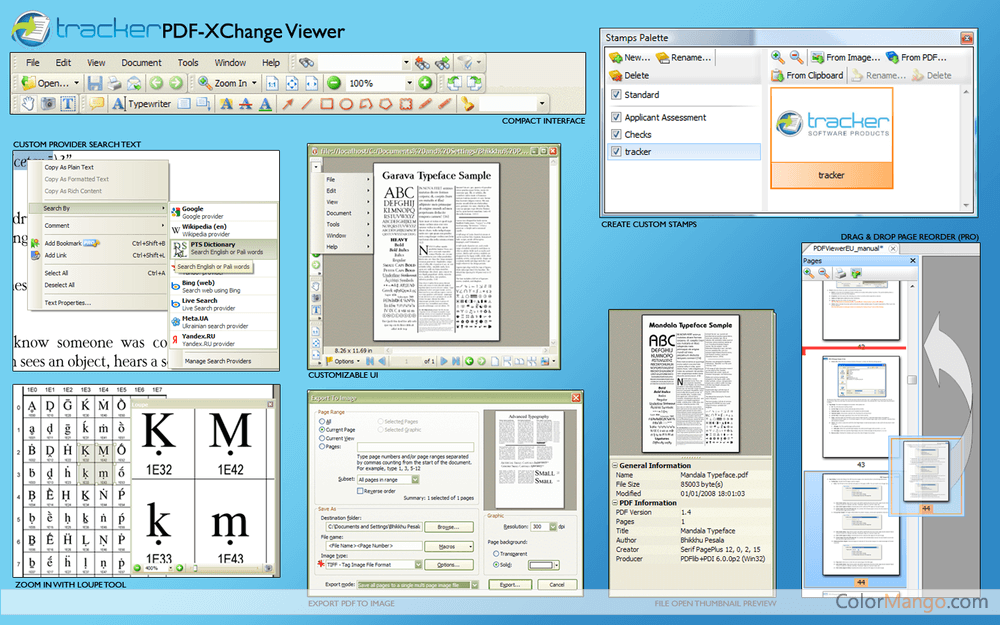Select the Hand tool icon

tap(28, 103)
